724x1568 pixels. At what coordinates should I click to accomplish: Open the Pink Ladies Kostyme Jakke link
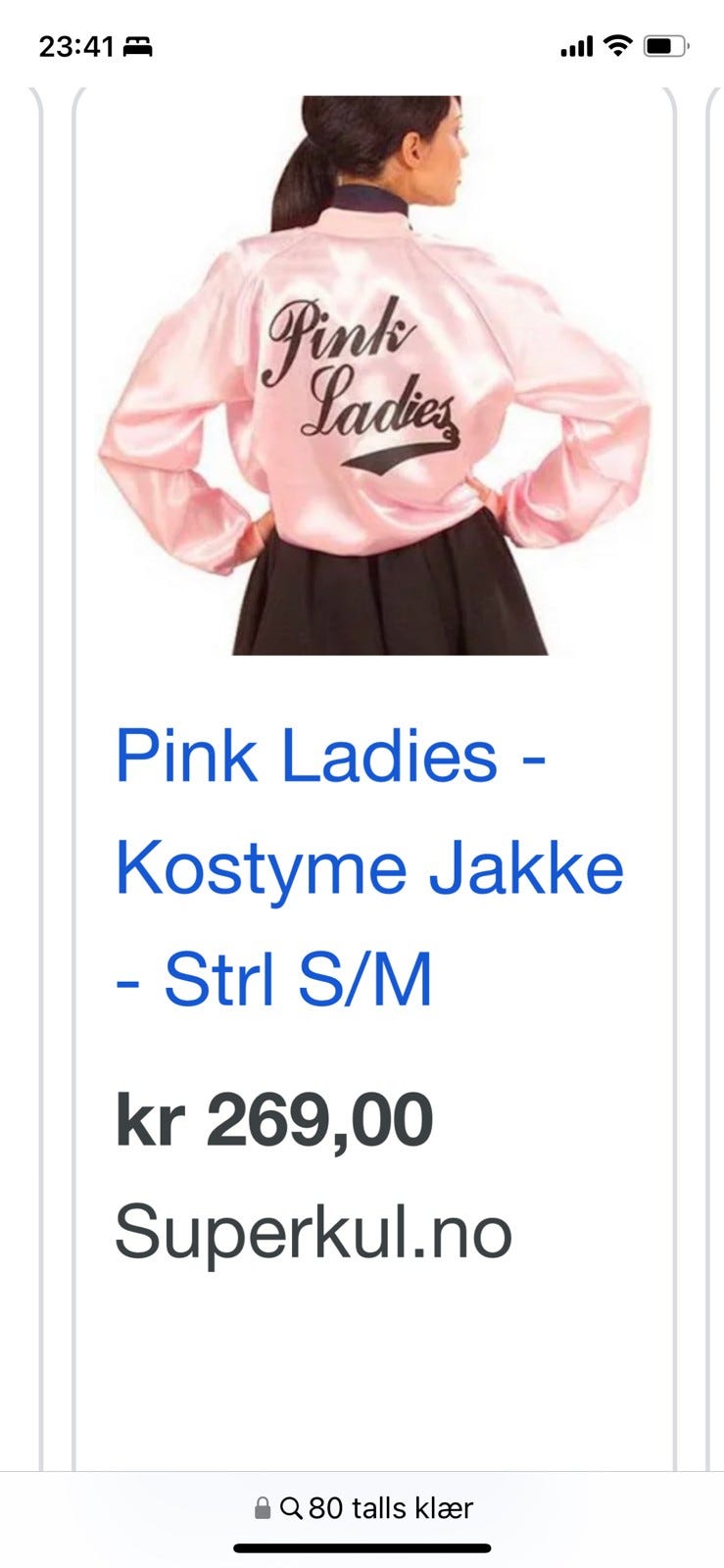(369, 868)
